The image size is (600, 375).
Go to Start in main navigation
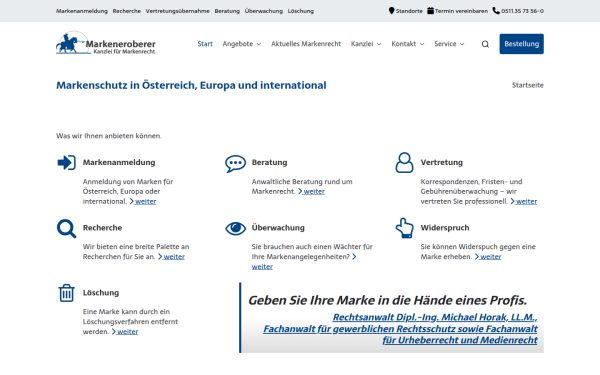pyautogui.click(x=205, y=44)
